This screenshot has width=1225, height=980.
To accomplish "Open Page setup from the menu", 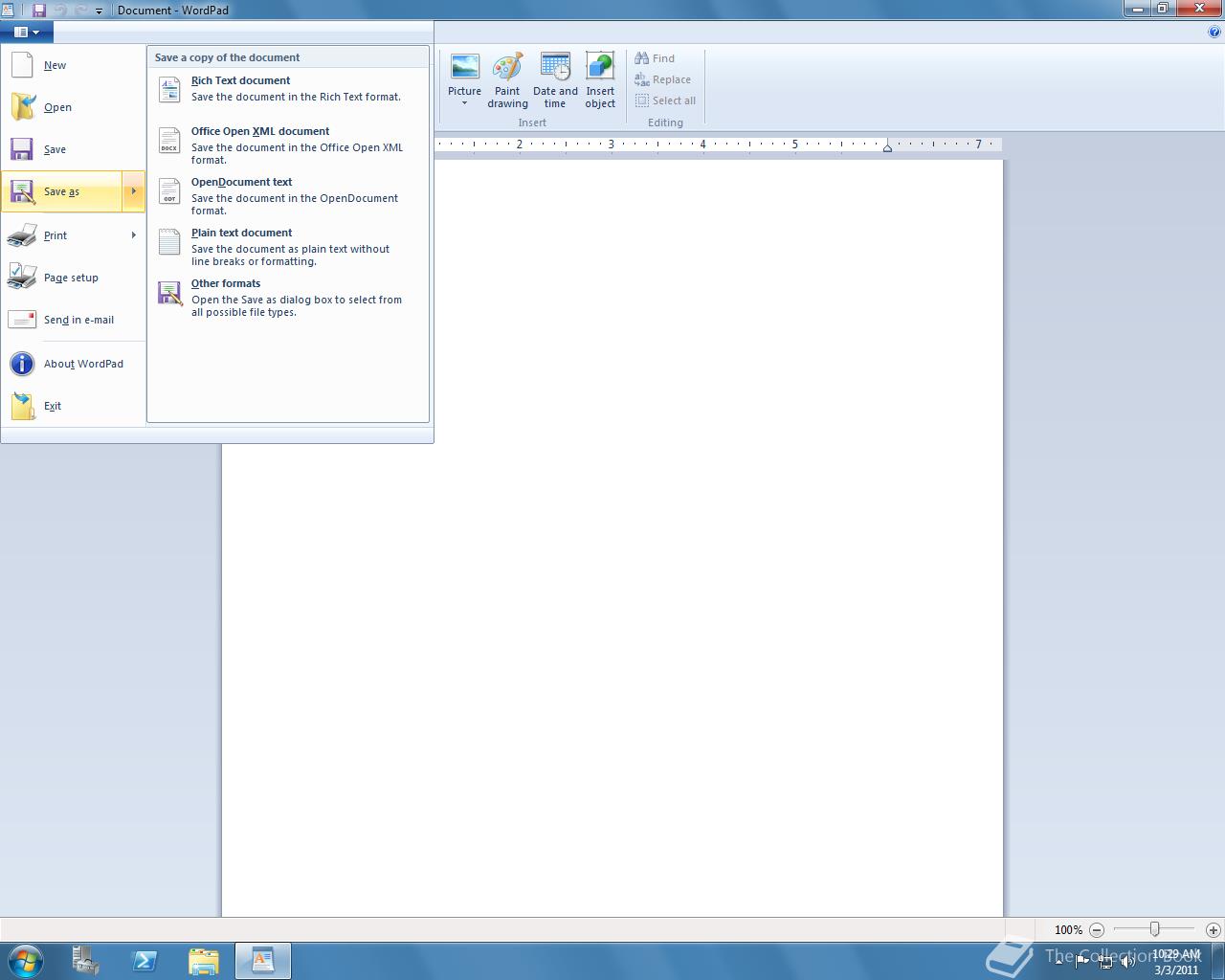I will point(73,278).
